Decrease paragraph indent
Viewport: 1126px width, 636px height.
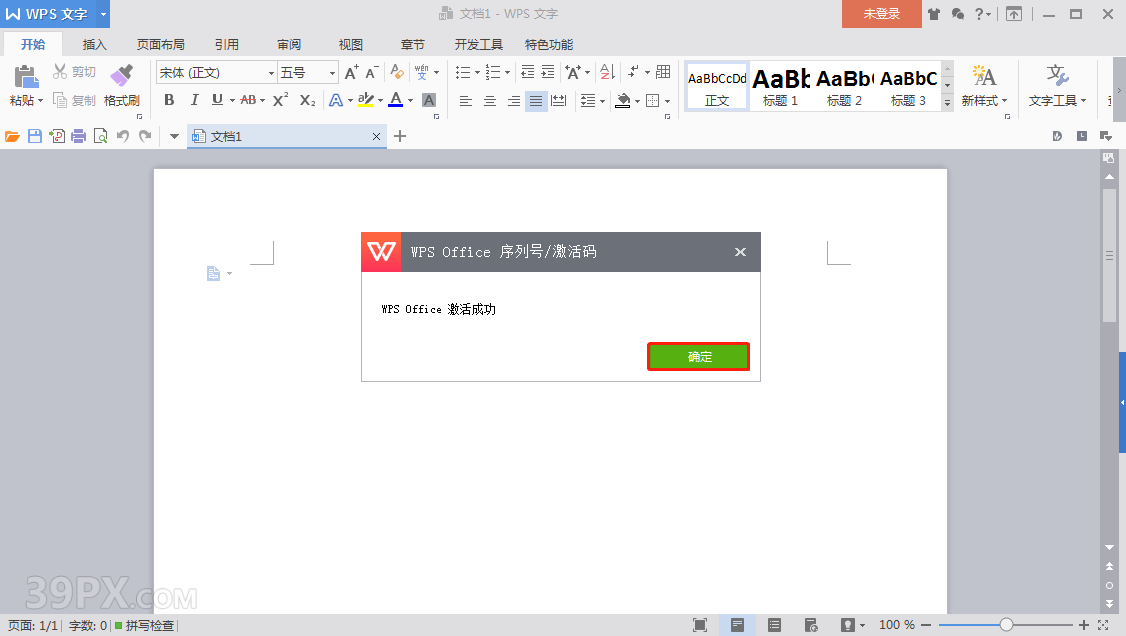pyautogui.click(x=527, y=72)
